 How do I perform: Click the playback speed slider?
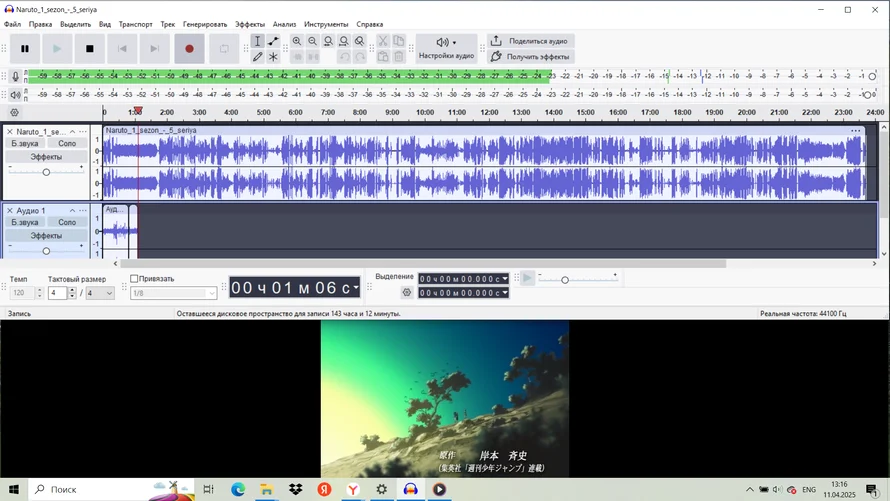coord(578,279)
